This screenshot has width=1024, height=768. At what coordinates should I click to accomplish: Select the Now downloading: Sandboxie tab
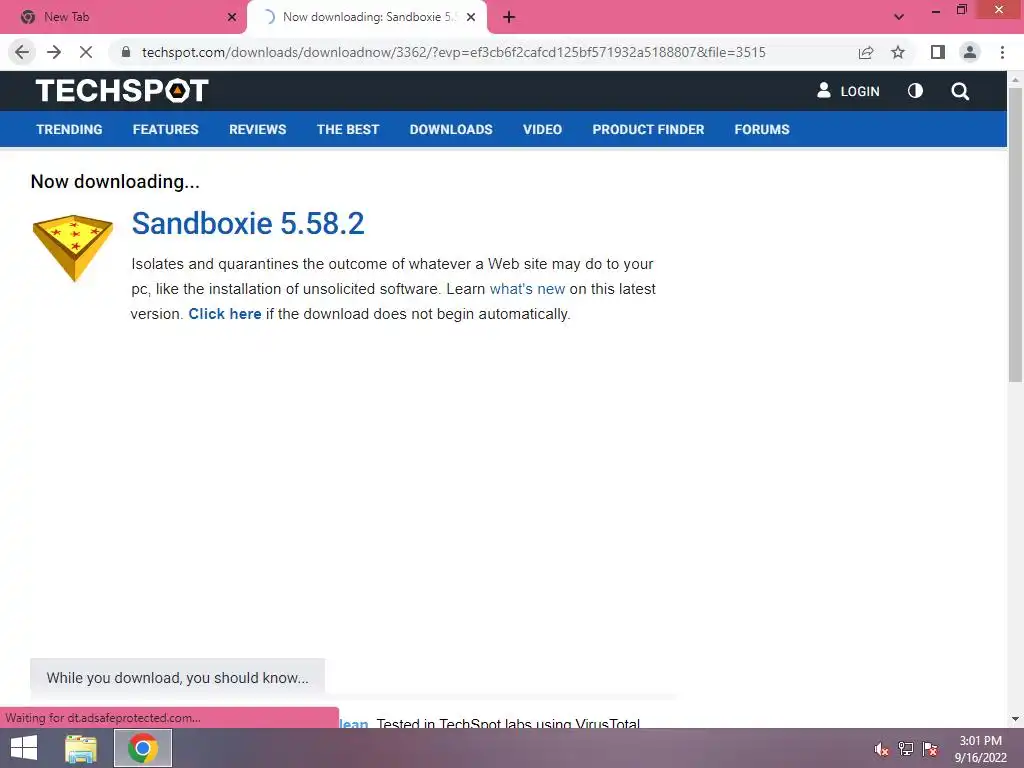pyautogui.click(x=367, y=17)
